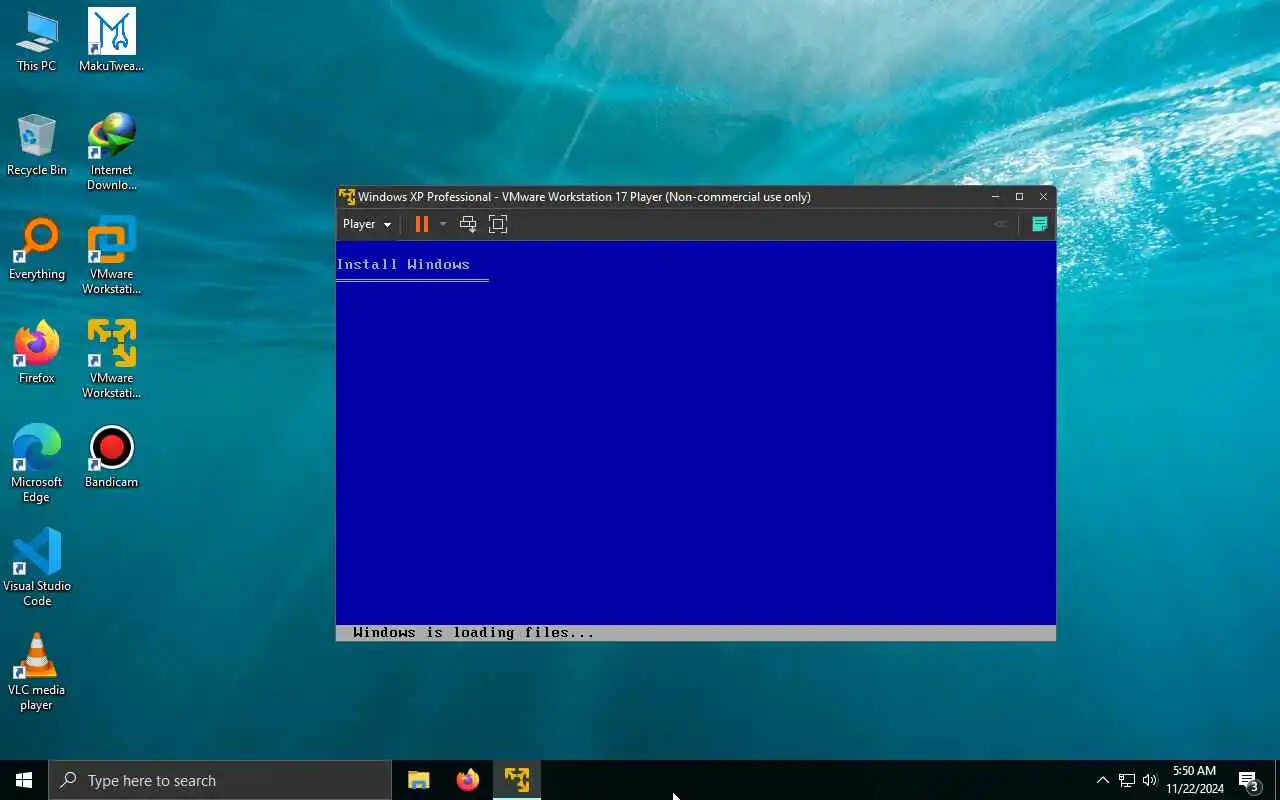The height and width of the screenshot is (800, 1280).
Task: Select the Firefox desktop shortcut
Action: pyautogui.click(x=37, y=354)
